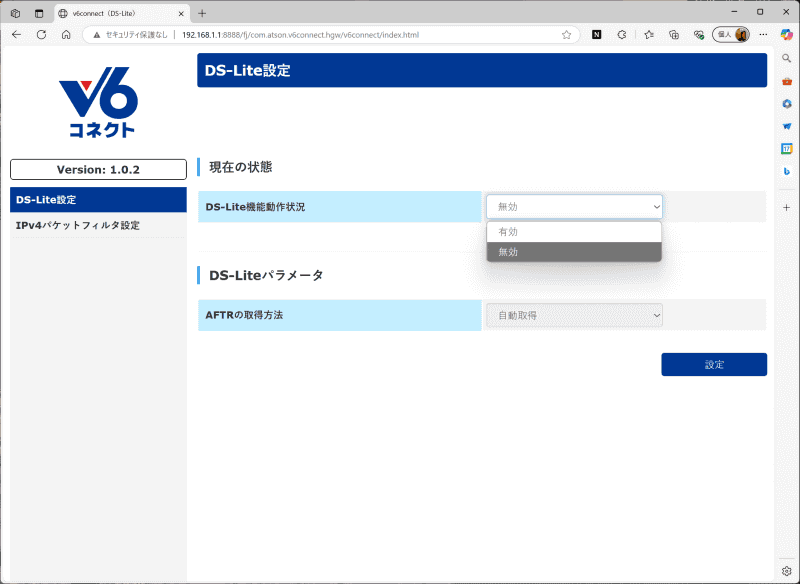The height and width of the screenshot is (584, 800).
Task: Open Collections in the browser toolbar
Action: pos(672,34)
